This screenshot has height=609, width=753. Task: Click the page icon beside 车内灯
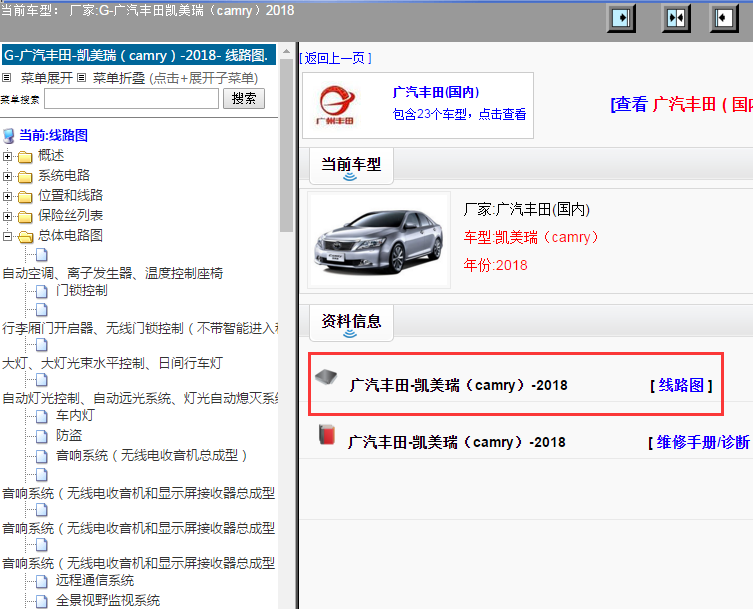(42, 416)
